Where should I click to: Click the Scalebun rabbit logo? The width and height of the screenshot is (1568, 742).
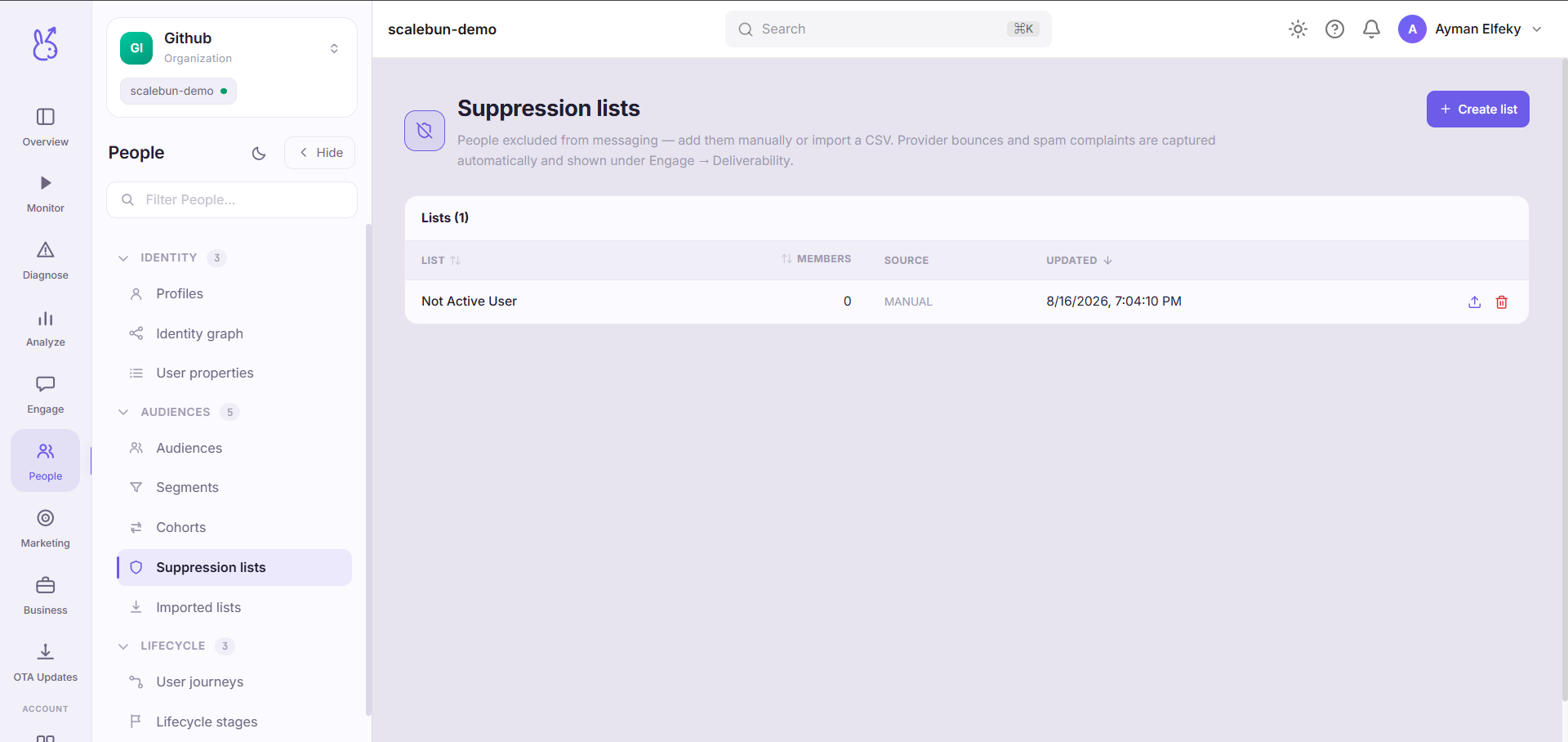tap(45, 44)
